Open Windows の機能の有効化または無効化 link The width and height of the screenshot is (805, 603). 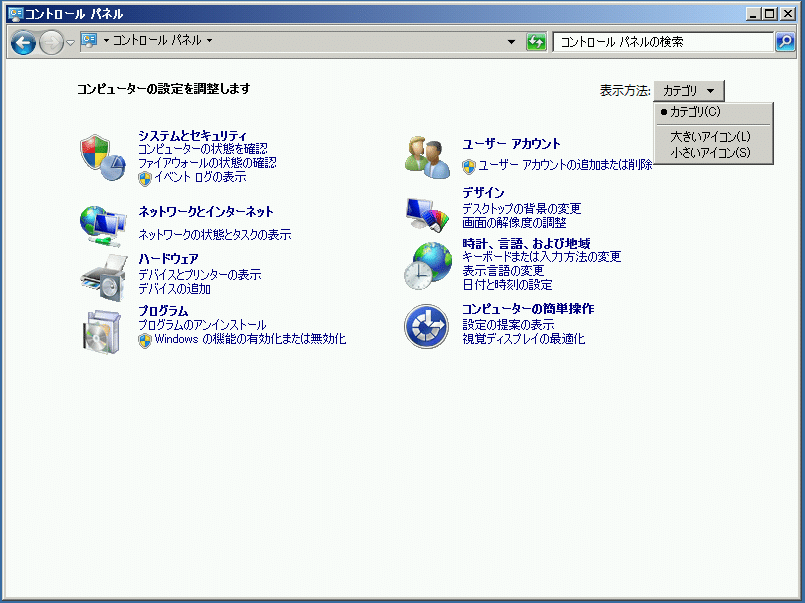[251, 339]
